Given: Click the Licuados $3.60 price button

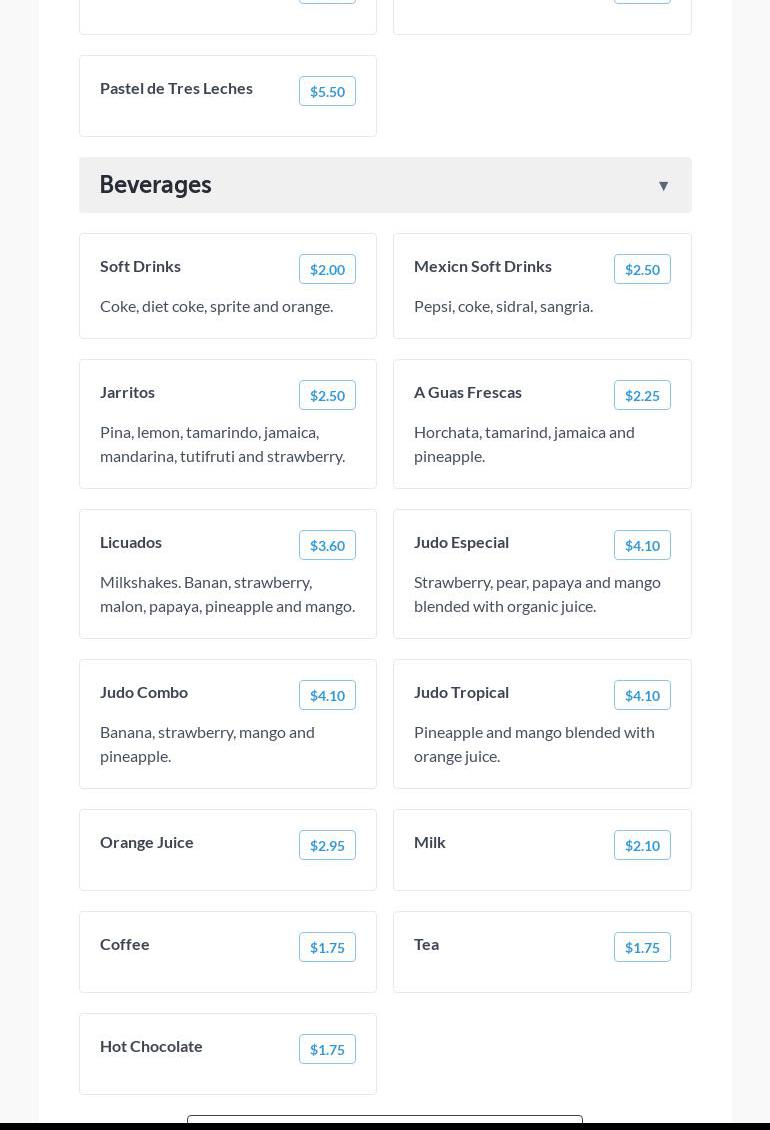Looking at the screenshot, I should pyautogui.click(x=327, y=545).
